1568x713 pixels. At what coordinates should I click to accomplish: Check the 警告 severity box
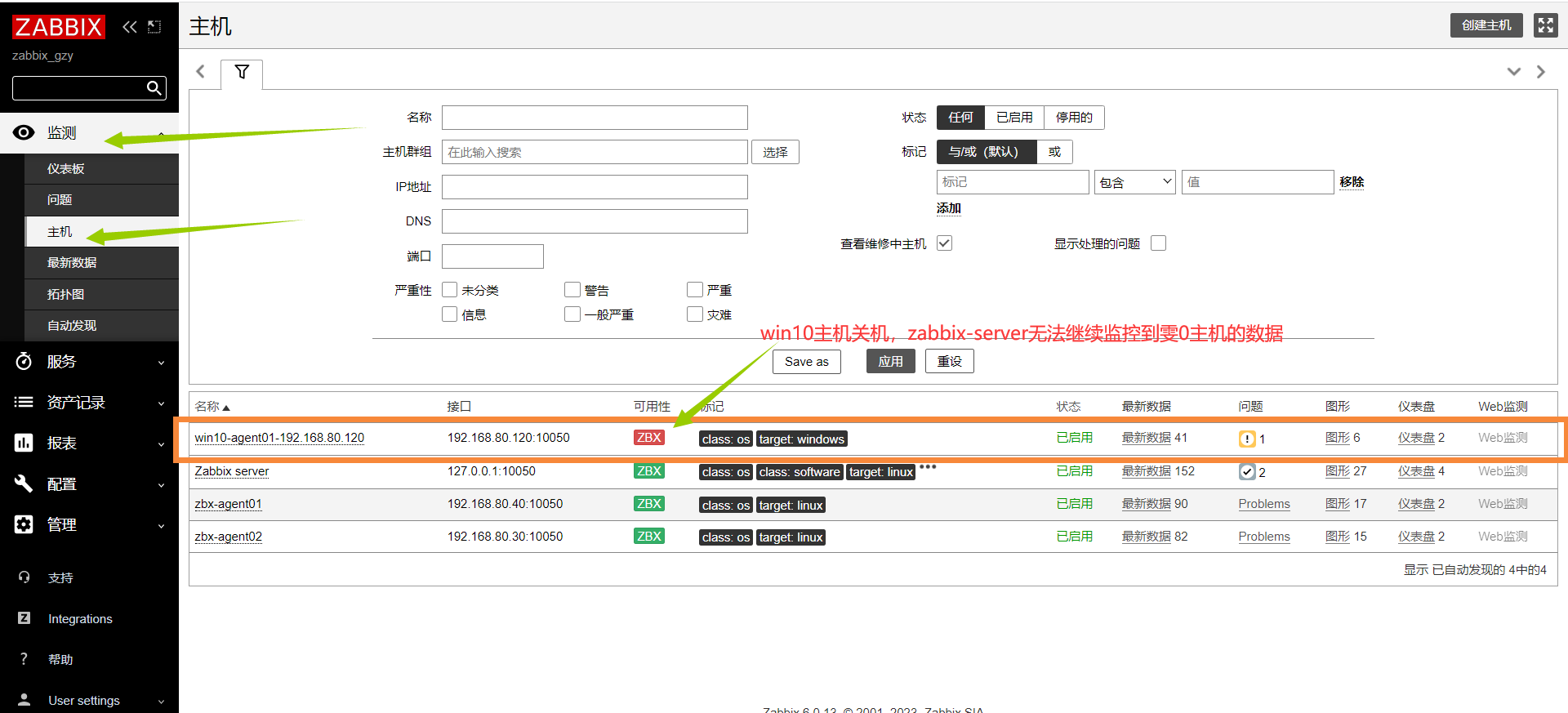[572, 290]
